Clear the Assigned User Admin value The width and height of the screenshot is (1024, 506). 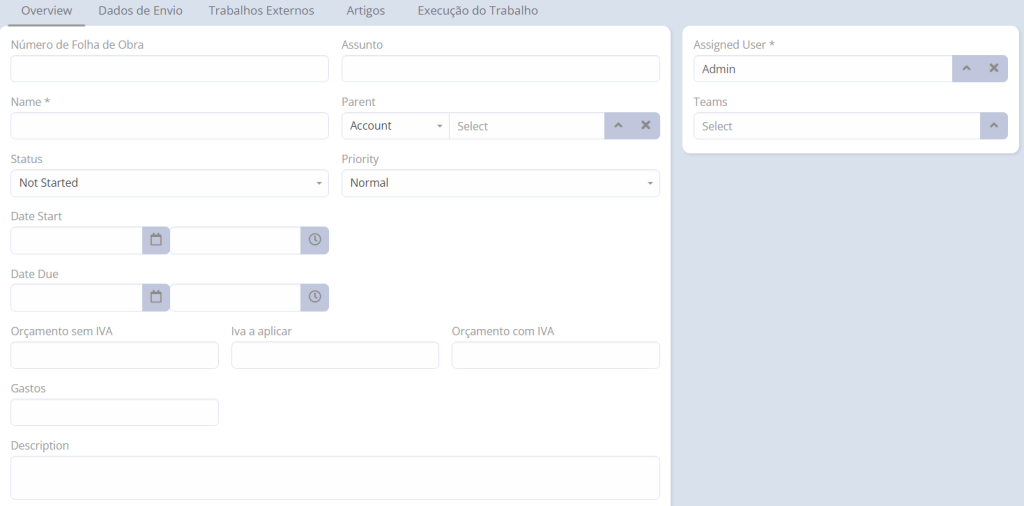[x=994, y=69]
